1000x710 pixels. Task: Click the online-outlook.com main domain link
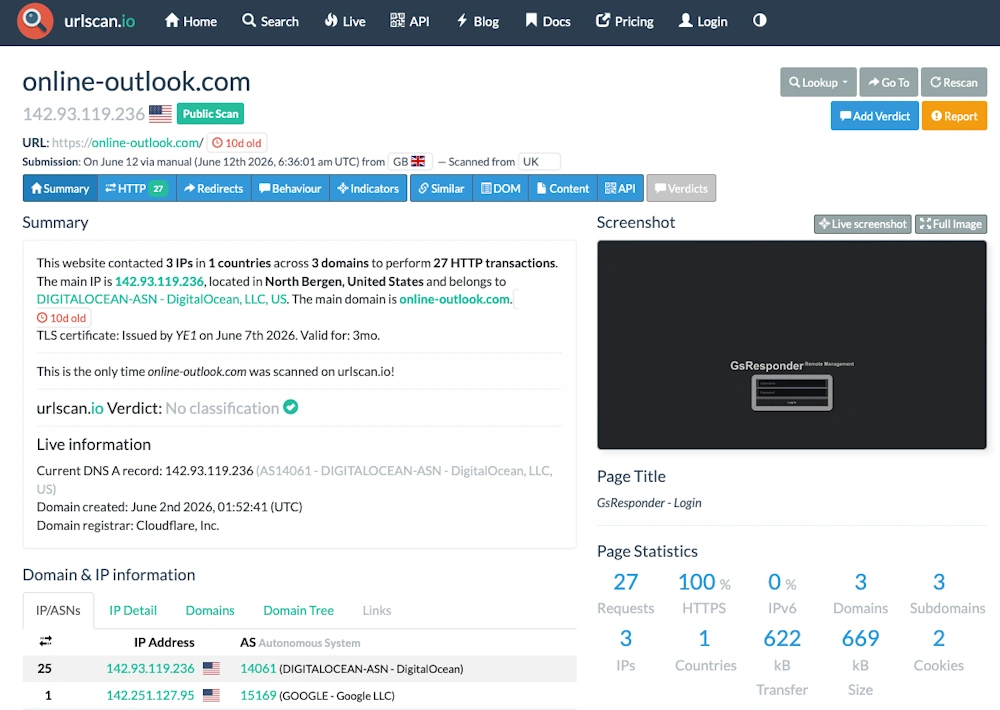pos(455,299)
